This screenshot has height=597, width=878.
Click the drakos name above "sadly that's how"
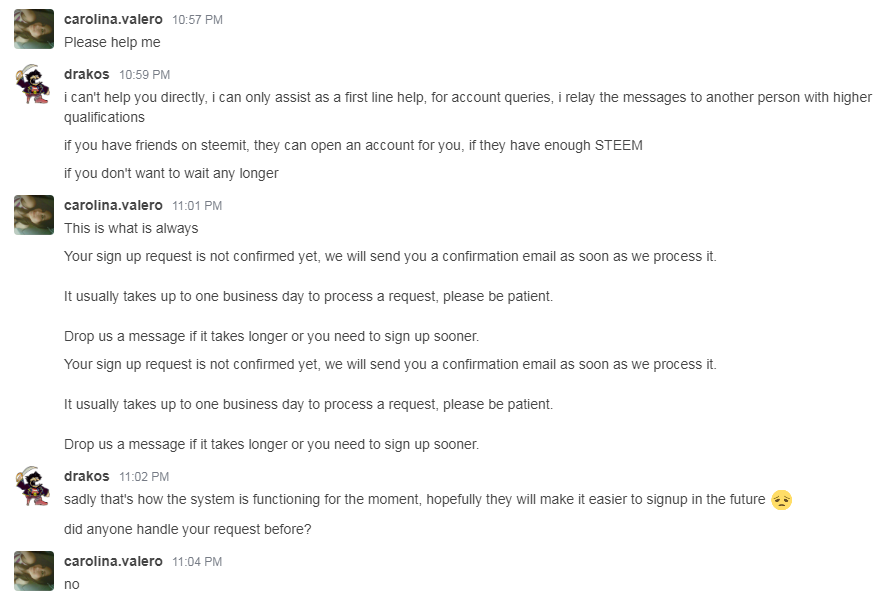(x=86, y=477)
